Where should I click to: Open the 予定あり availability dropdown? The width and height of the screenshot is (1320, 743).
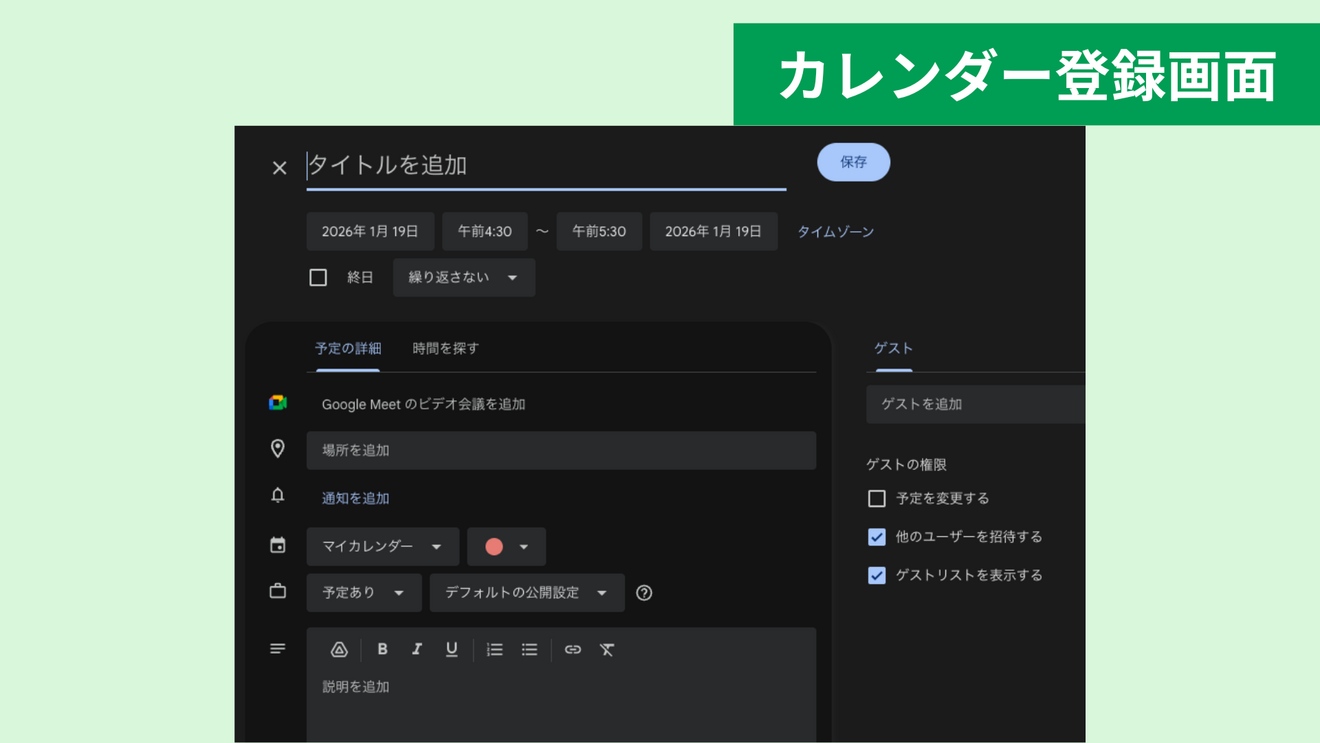coord(364,592)
